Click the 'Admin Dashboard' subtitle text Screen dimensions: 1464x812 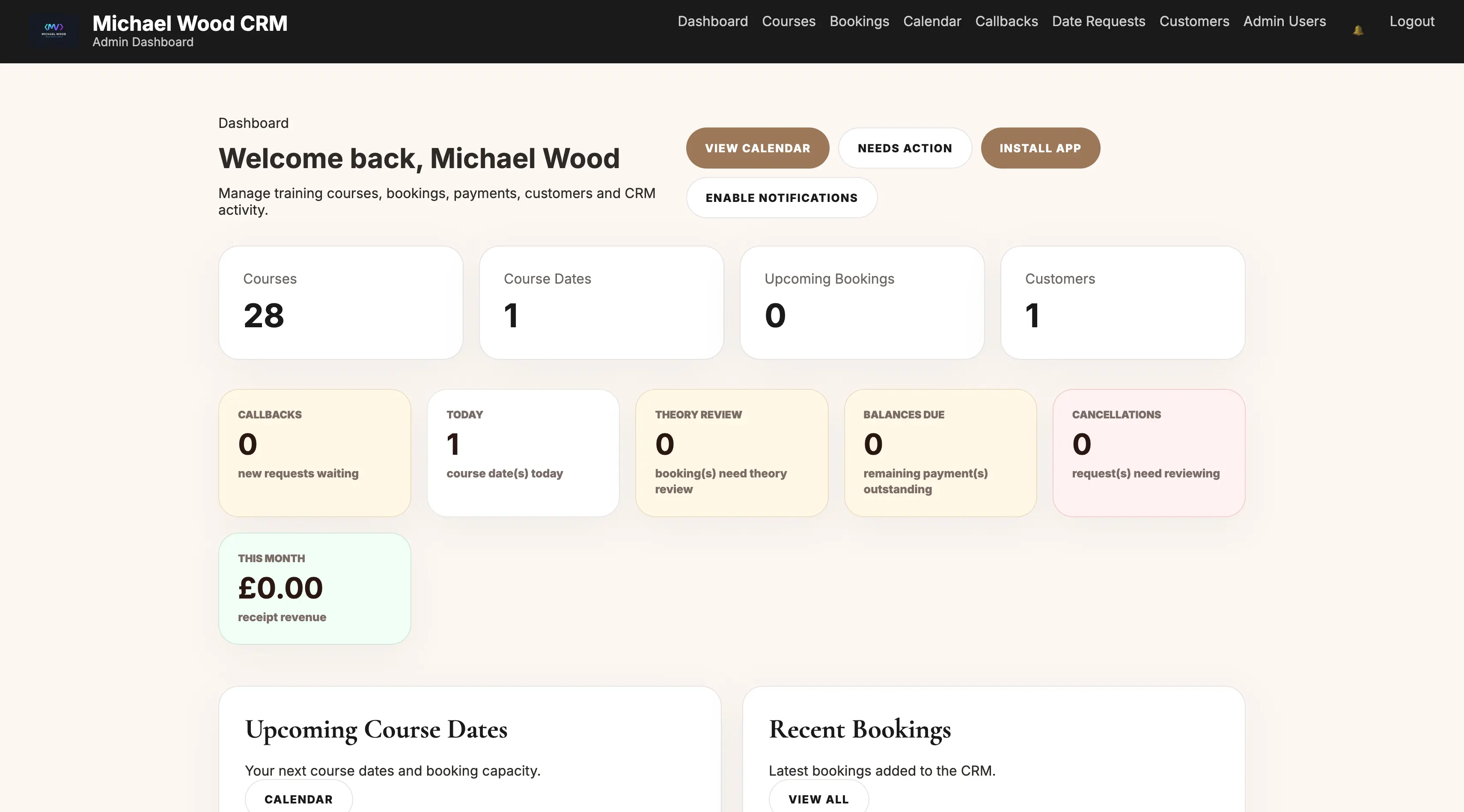click(x=143, y=42)
